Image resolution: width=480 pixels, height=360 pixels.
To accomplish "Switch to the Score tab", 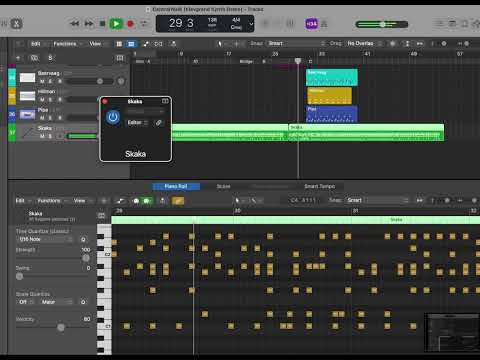I will tap(223, 186).
